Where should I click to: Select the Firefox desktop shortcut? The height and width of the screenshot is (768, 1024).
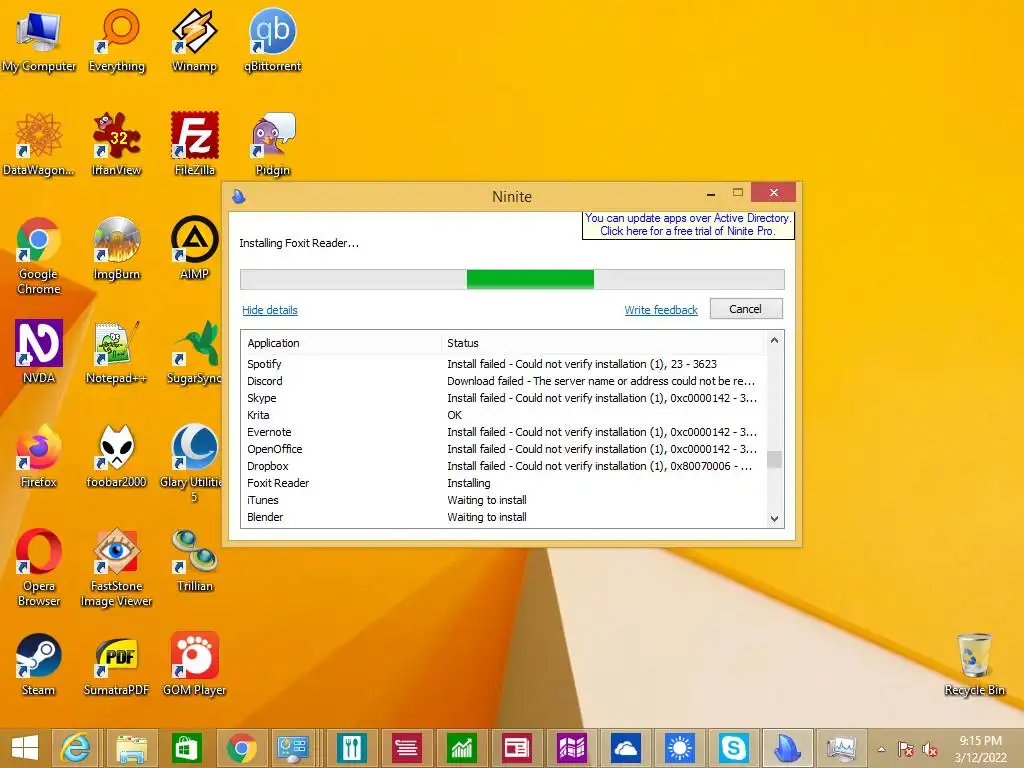(x=39, y=456)
